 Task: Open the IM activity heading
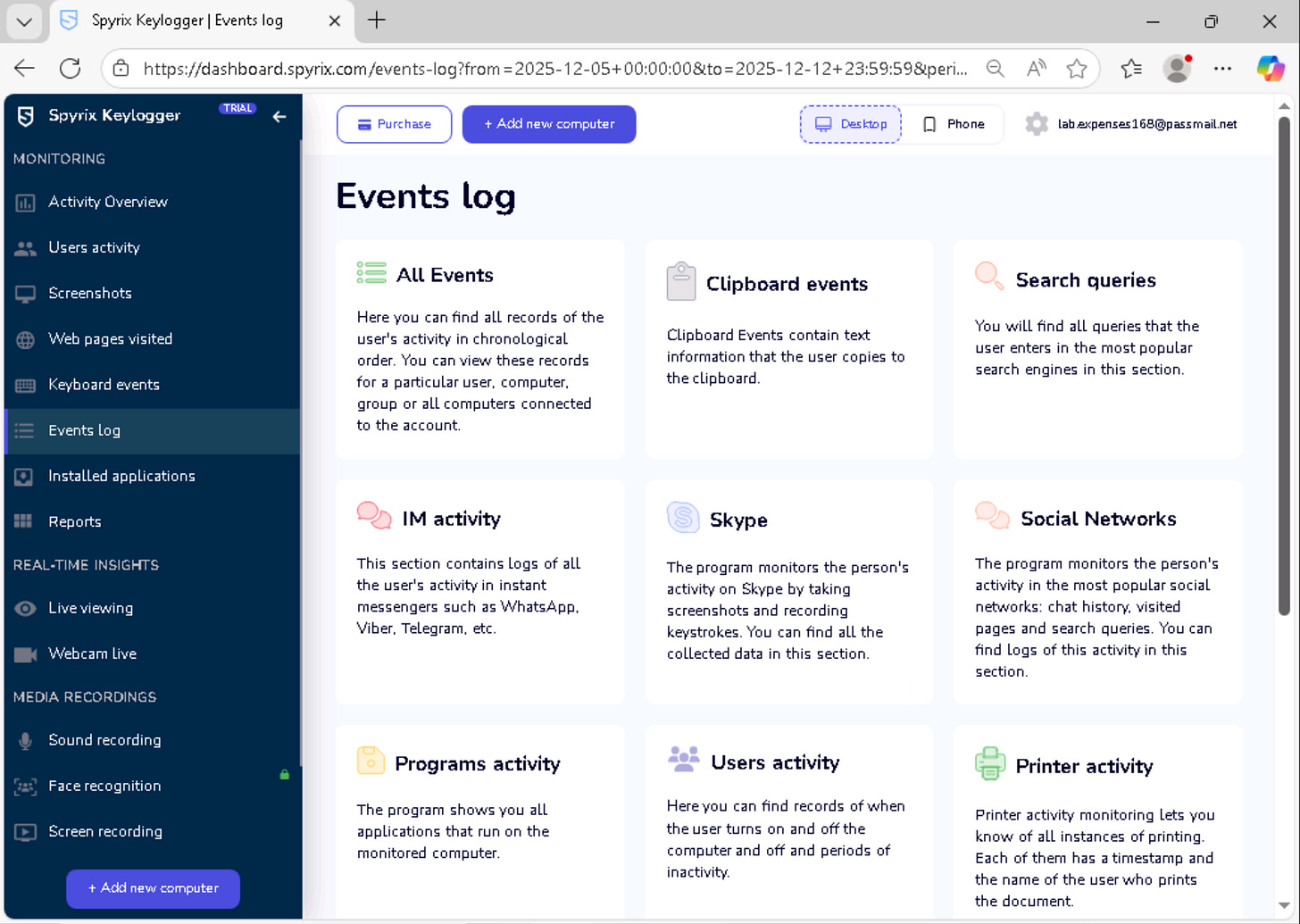click(451, 519)
